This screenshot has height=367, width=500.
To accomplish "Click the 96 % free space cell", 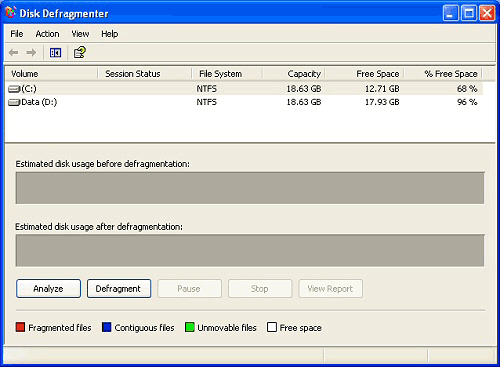I will tap(467, 102).
